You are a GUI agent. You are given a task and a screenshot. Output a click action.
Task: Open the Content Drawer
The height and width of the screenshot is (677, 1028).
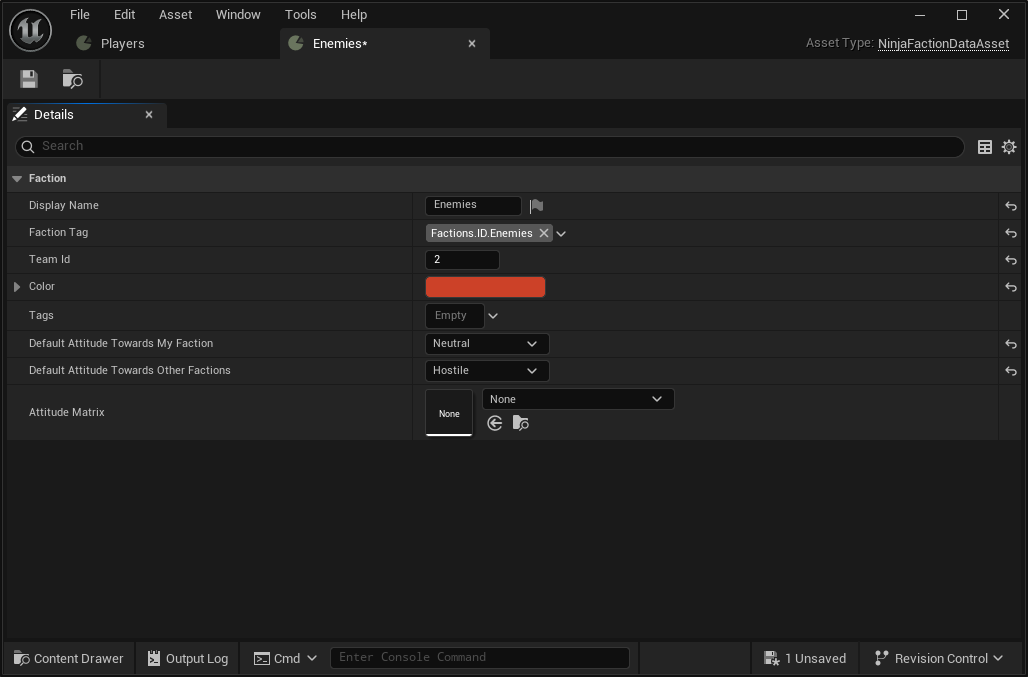68,658
